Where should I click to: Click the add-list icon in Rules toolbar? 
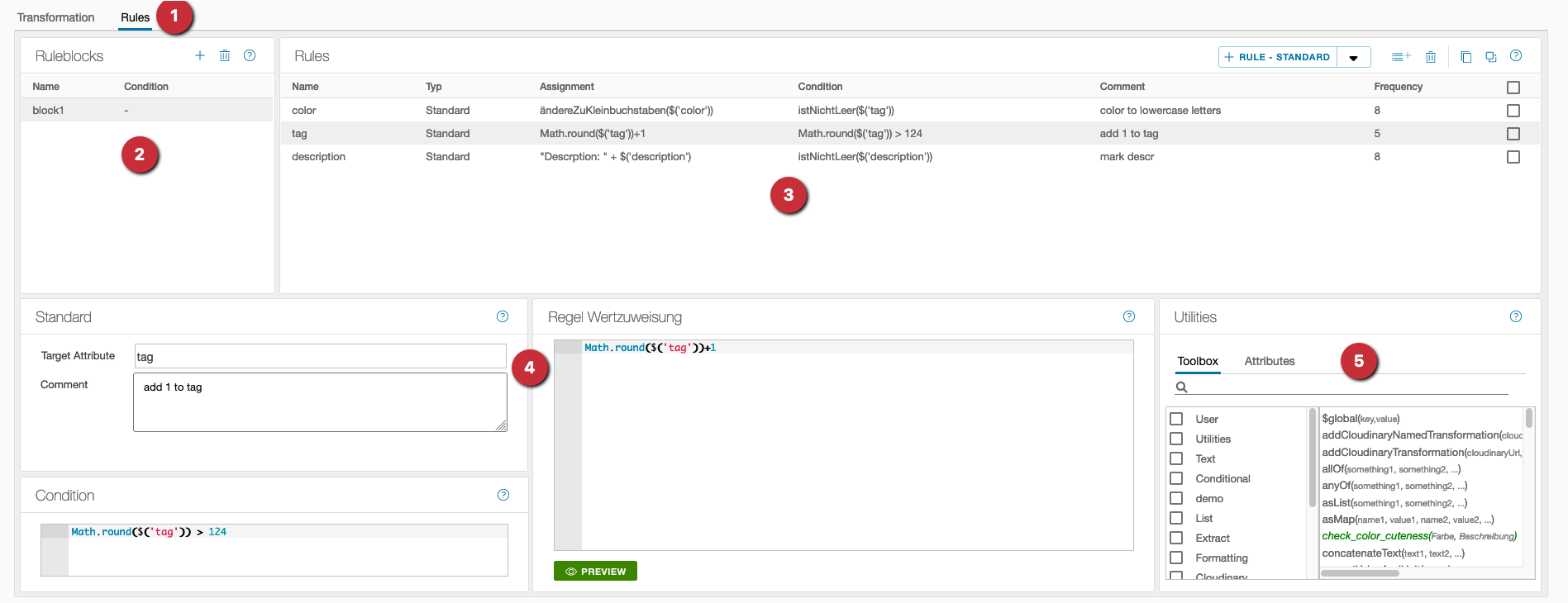tap(1400, 57)
